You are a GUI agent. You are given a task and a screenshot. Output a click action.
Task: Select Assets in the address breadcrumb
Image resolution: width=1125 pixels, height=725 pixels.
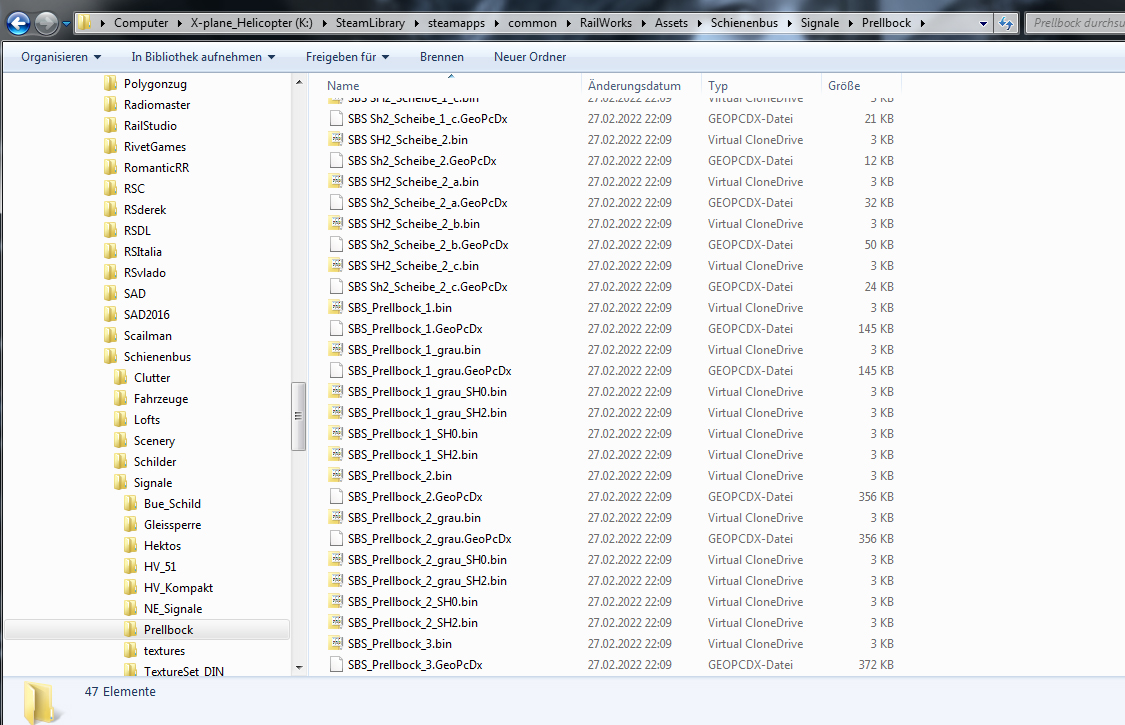tap(671, 23)
